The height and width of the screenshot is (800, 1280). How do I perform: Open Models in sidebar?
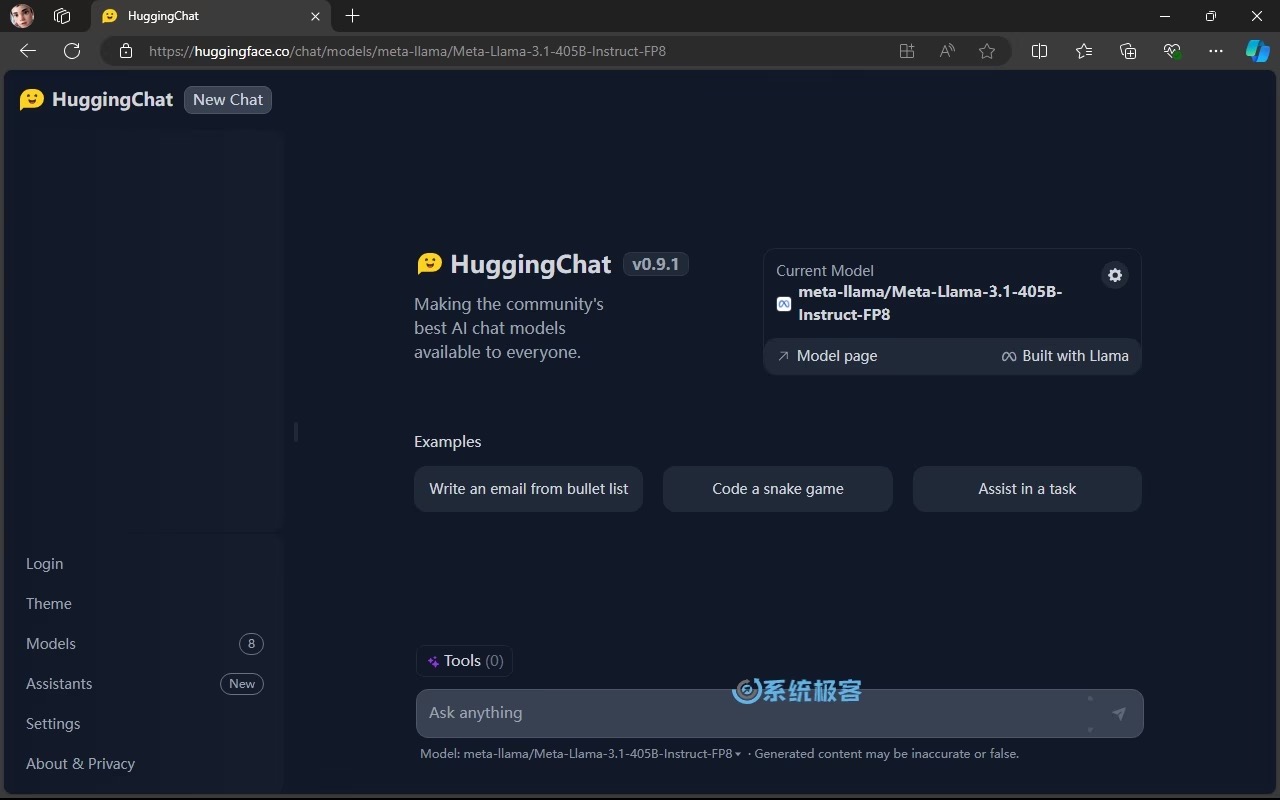pos(145,644)
